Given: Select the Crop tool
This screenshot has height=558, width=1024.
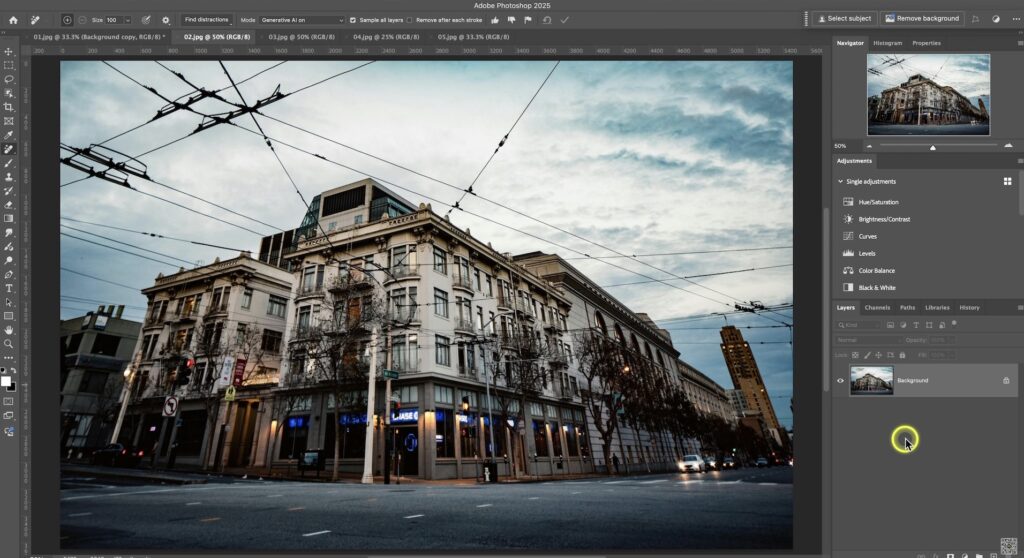Looking at the screenshot, I should 8,107.
